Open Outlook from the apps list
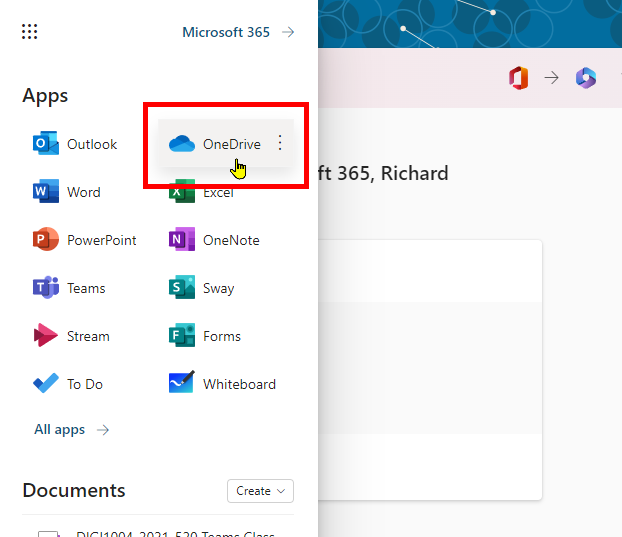 [x=75, y=144]
